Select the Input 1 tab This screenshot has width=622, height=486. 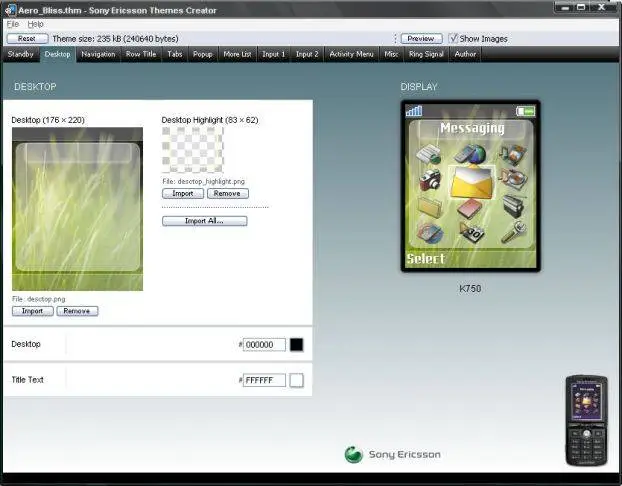coord(274,54)
